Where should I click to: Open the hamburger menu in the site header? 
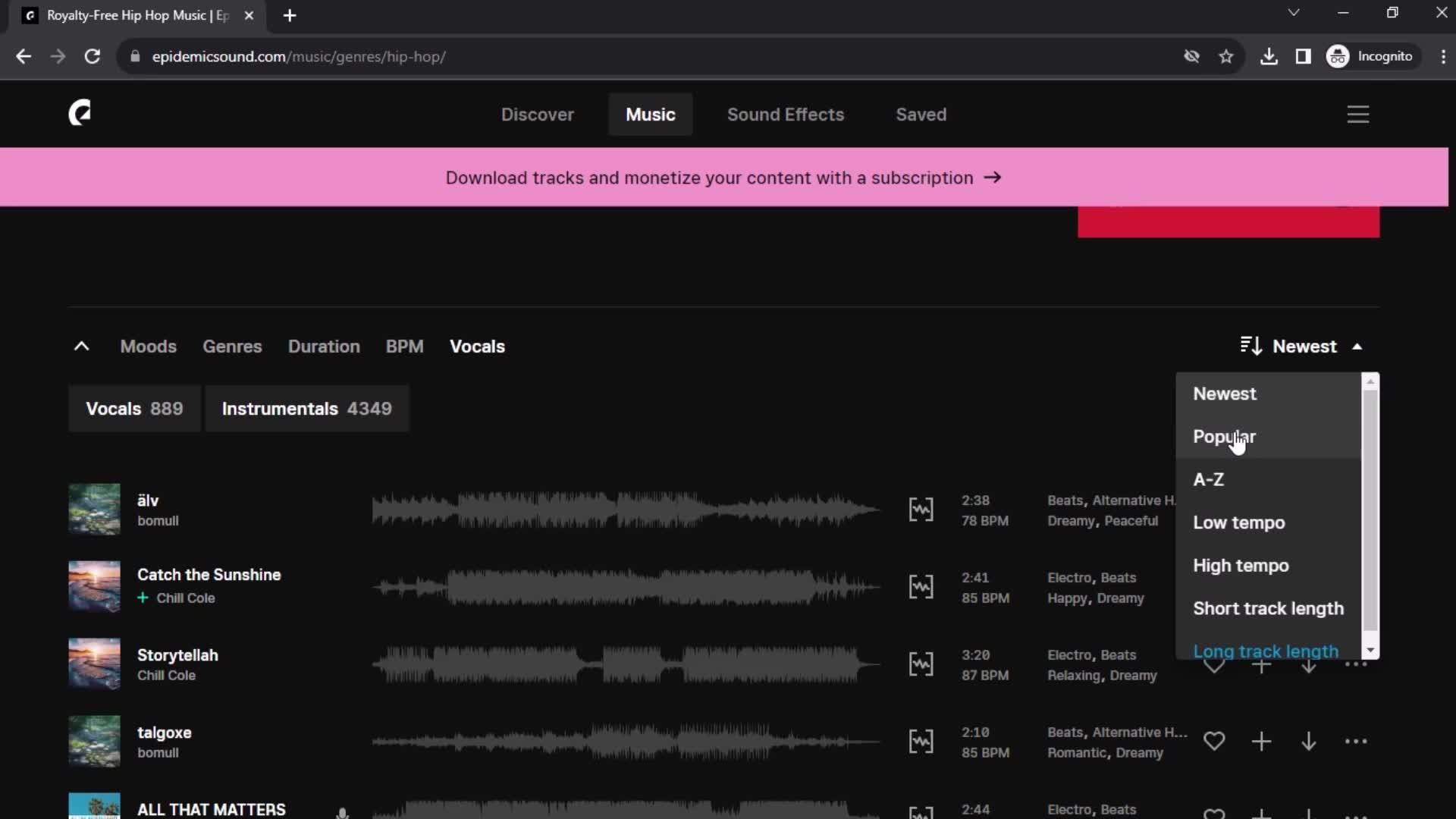point(1357,115)
